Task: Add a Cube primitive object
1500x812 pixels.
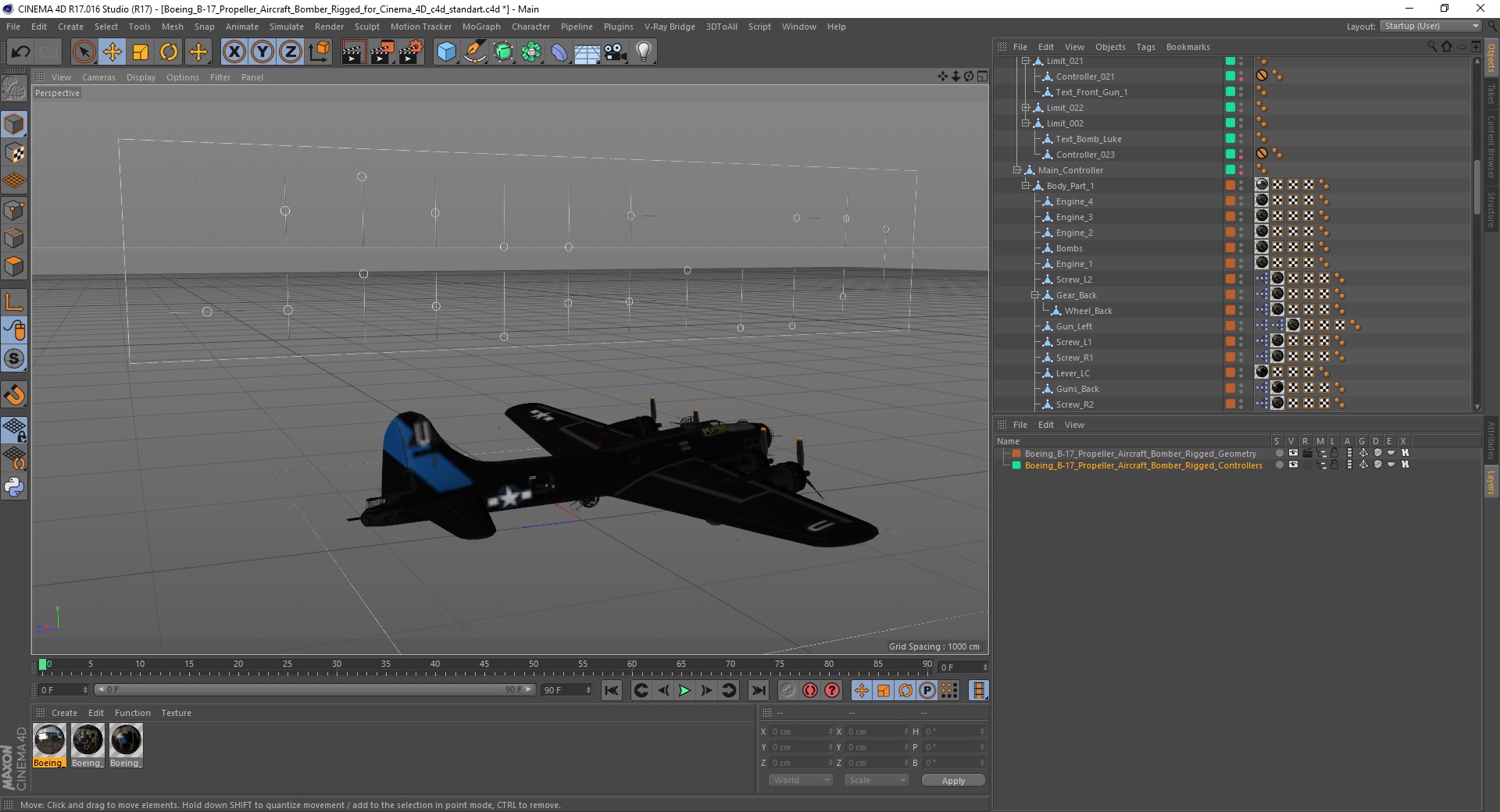Action: coord(446,52)
